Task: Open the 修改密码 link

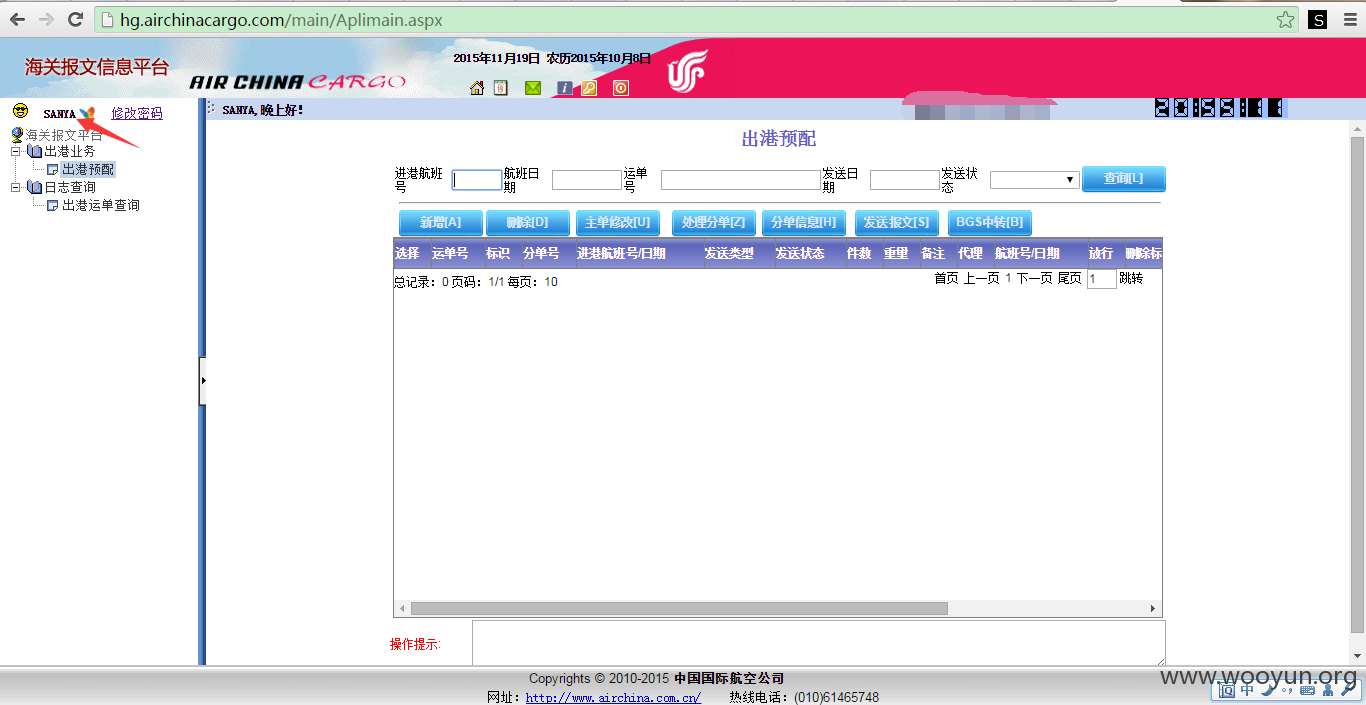Action: click(x=137, y=114)
